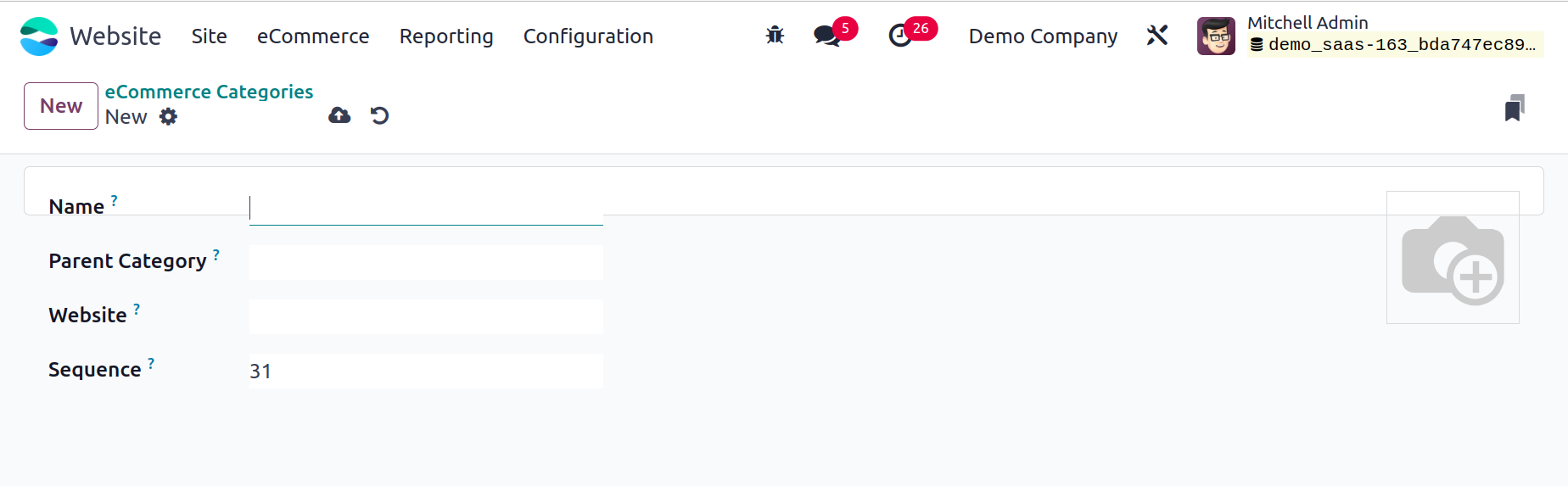Screen dimensions: 1568x486
Task: Open the Parent Category dropdown field
Action: [426, 262]
